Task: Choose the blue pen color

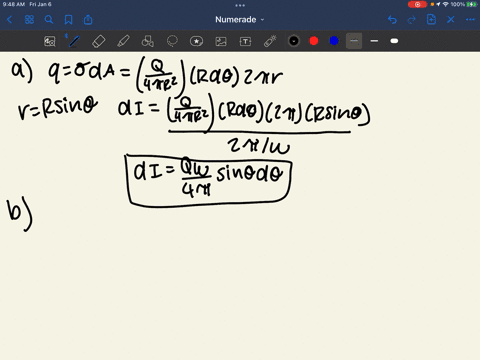Action: pos(334,41)
